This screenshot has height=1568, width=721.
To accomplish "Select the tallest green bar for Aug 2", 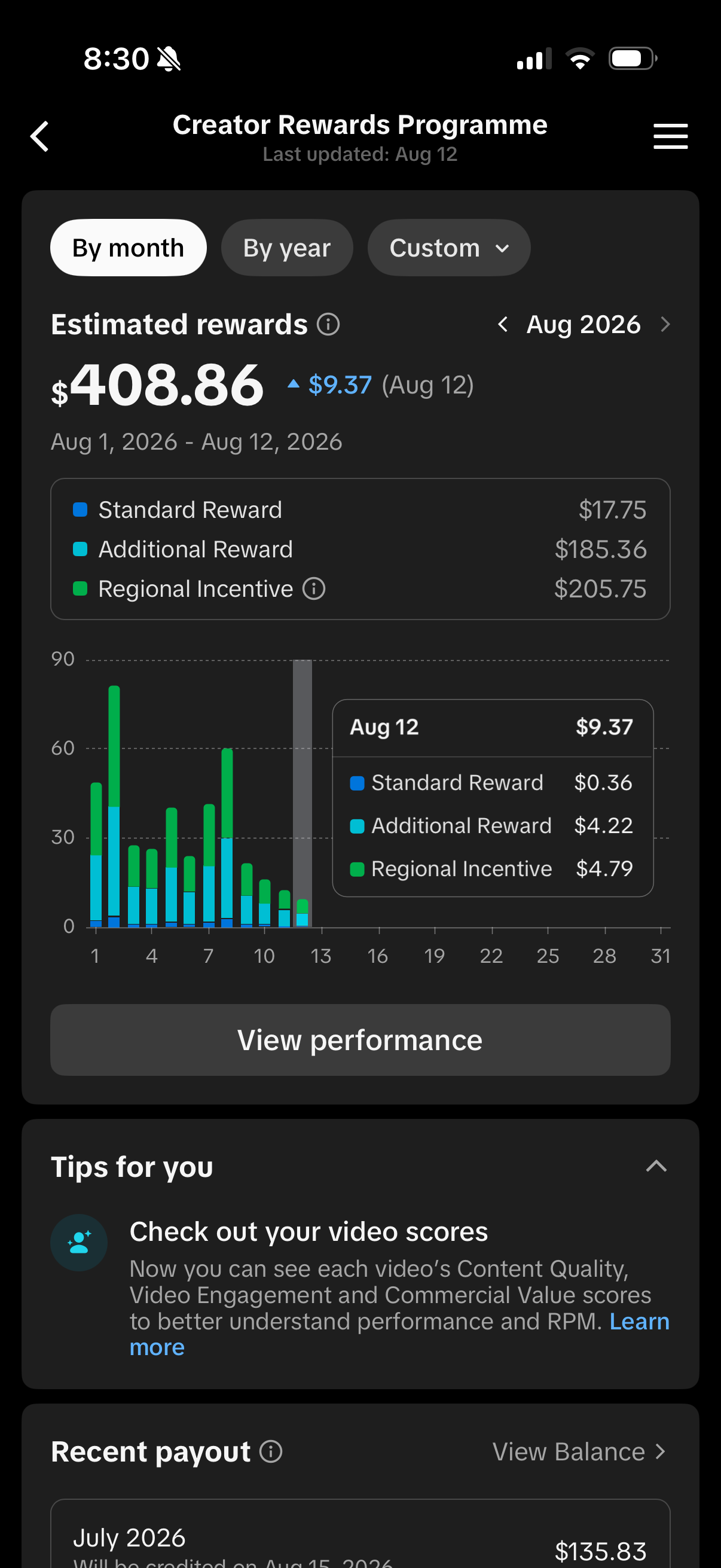I will 114,746.
